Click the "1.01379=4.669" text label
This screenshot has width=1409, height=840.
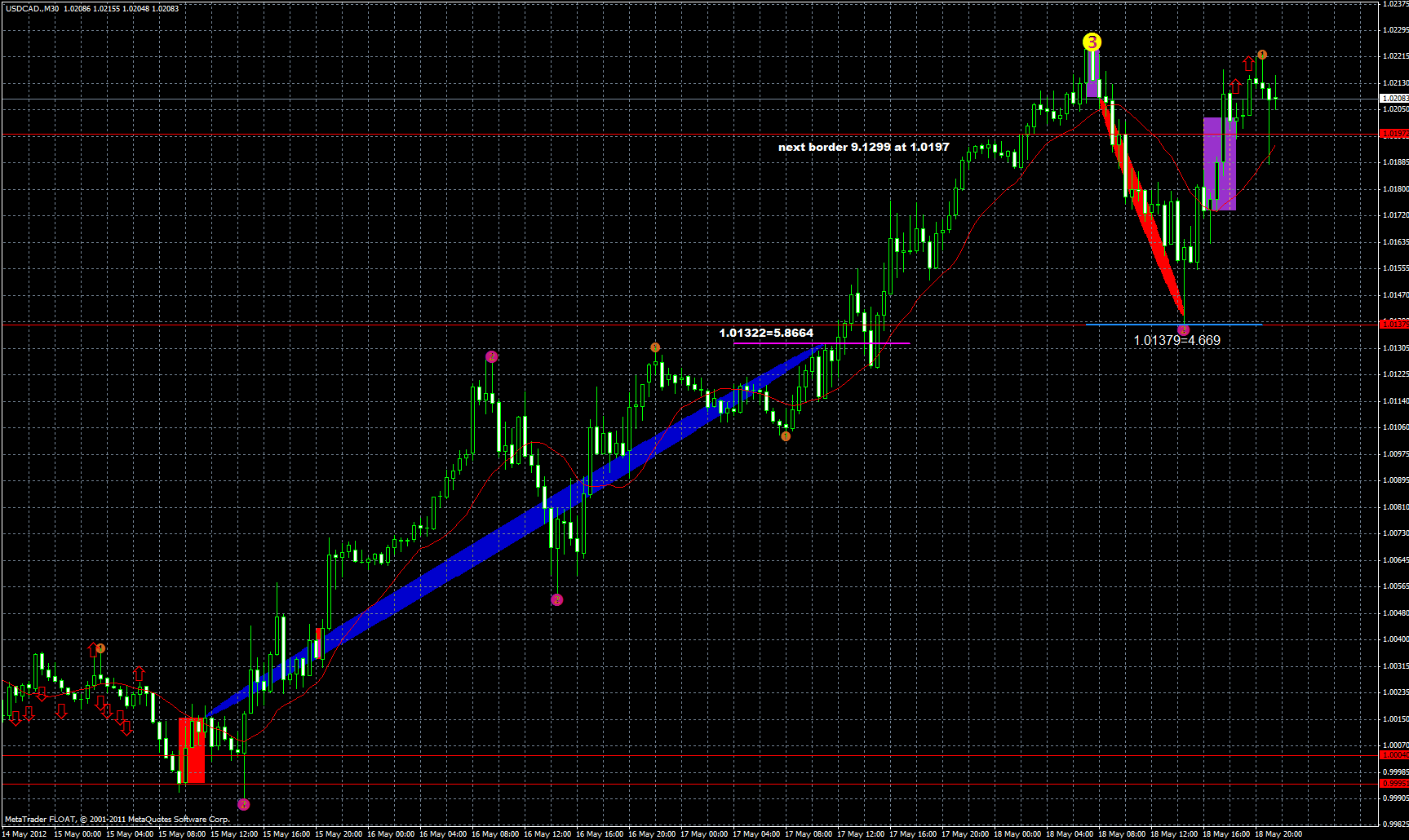coord(1177,341)
